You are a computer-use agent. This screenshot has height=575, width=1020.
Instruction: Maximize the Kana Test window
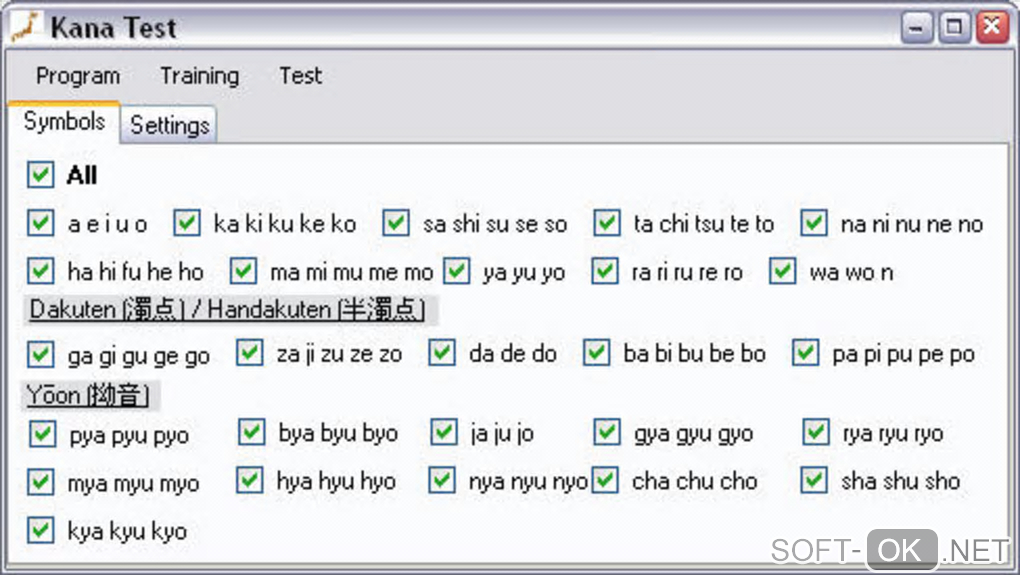pos(955,27)
